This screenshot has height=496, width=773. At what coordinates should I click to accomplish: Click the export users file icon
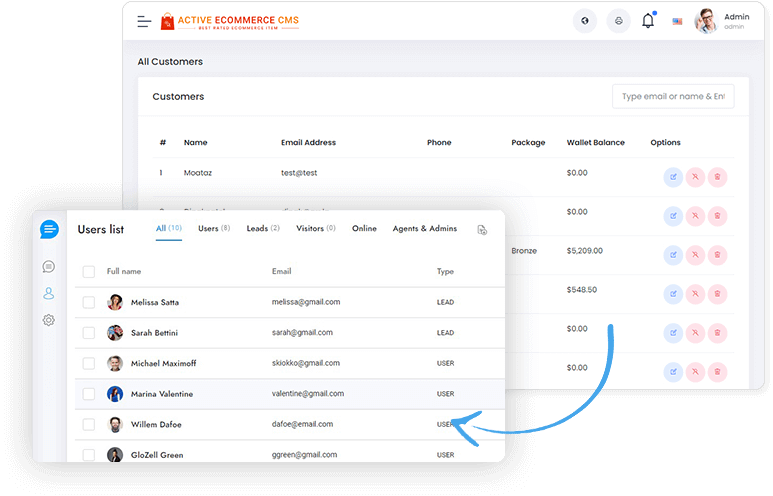[x=482, y=230]
